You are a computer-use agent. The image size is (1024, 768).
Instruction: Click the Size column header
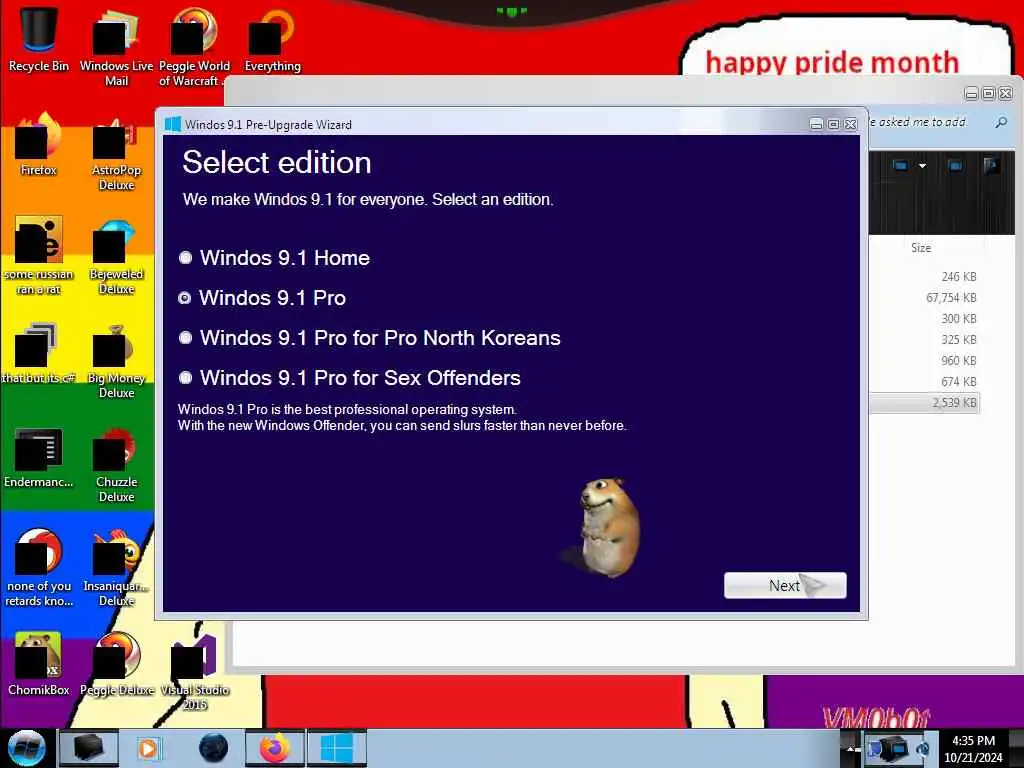coord(921,248)
